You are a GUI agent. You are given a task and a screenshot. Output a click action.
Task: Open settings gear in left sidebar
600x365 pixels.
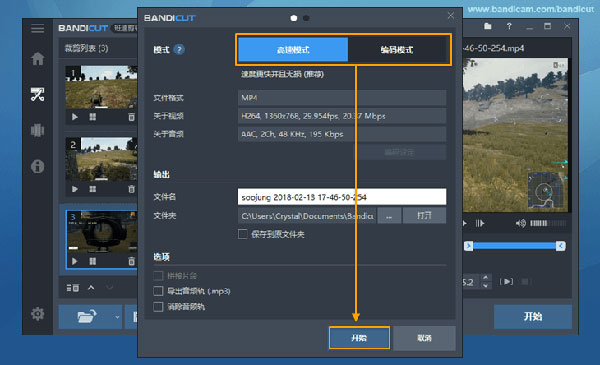38,314
